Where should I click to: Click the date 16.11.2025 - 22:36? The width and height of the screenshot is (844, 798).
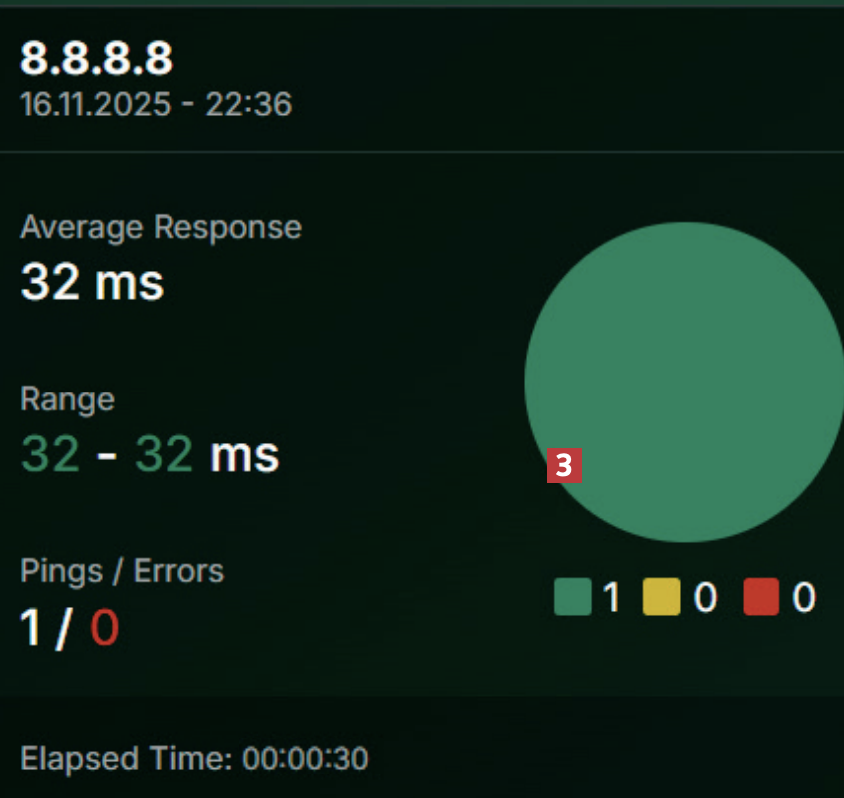tap(156, 104)
